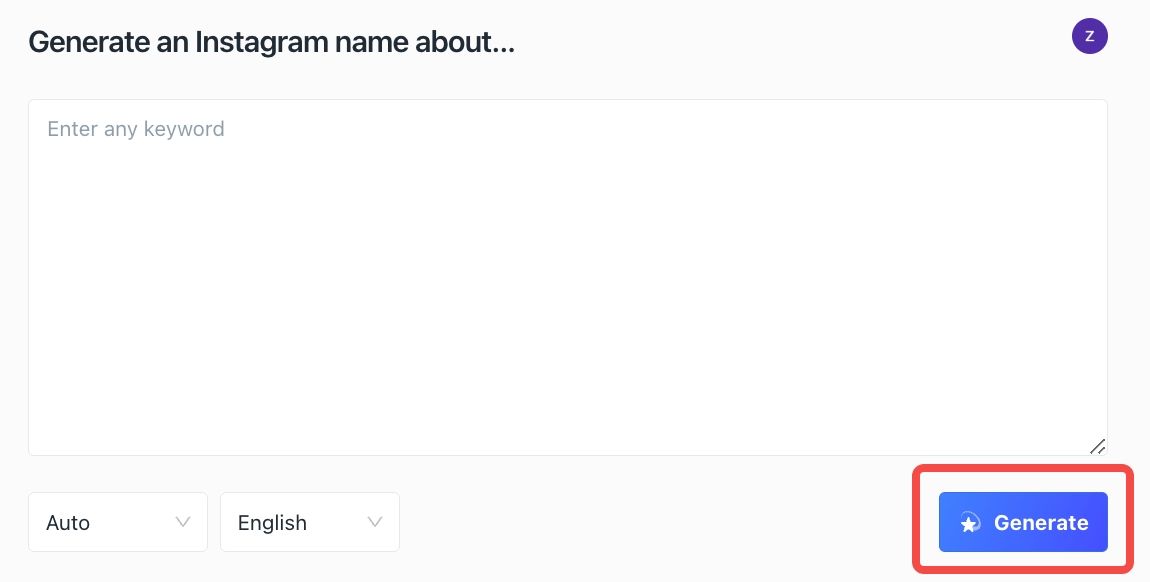Open account menu via Z avatar
Image resolution: width=1150 pixels, height=582 pixels.
point(1089,36)
